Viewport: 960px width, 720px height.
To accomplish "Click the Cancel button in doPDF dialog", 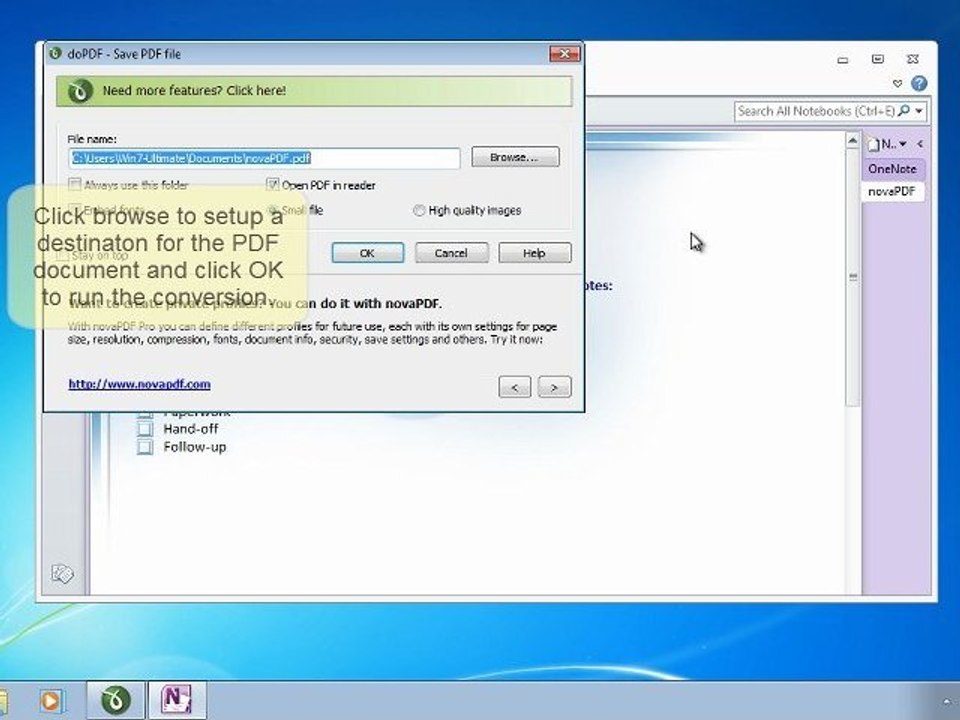I will pyautogui.click(x=451, y=253).
